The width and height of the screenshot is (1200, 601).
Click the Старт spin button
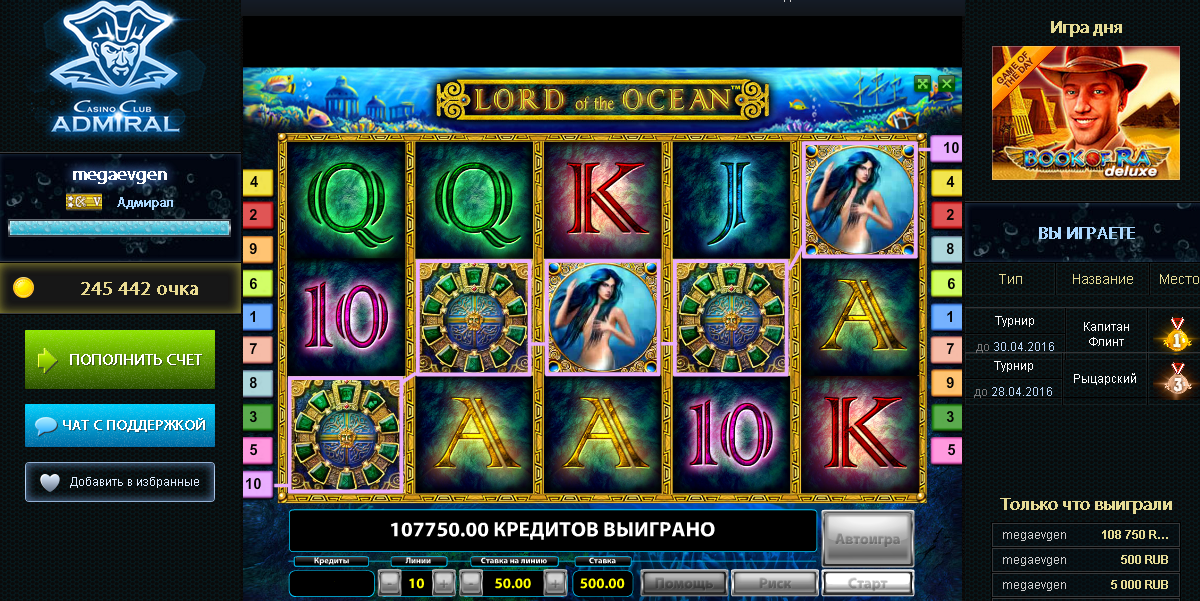[x=868, y=583]
